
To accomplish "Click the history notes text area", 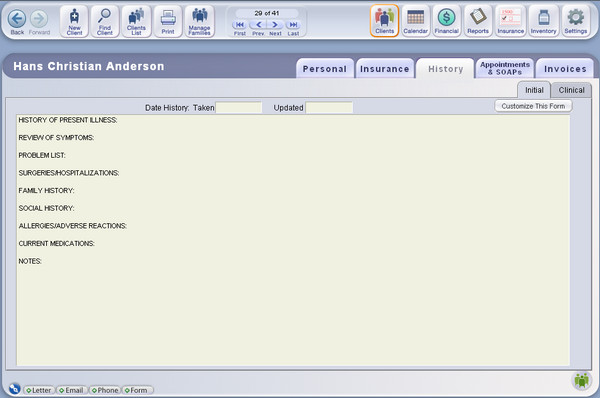I will [293, 240].
